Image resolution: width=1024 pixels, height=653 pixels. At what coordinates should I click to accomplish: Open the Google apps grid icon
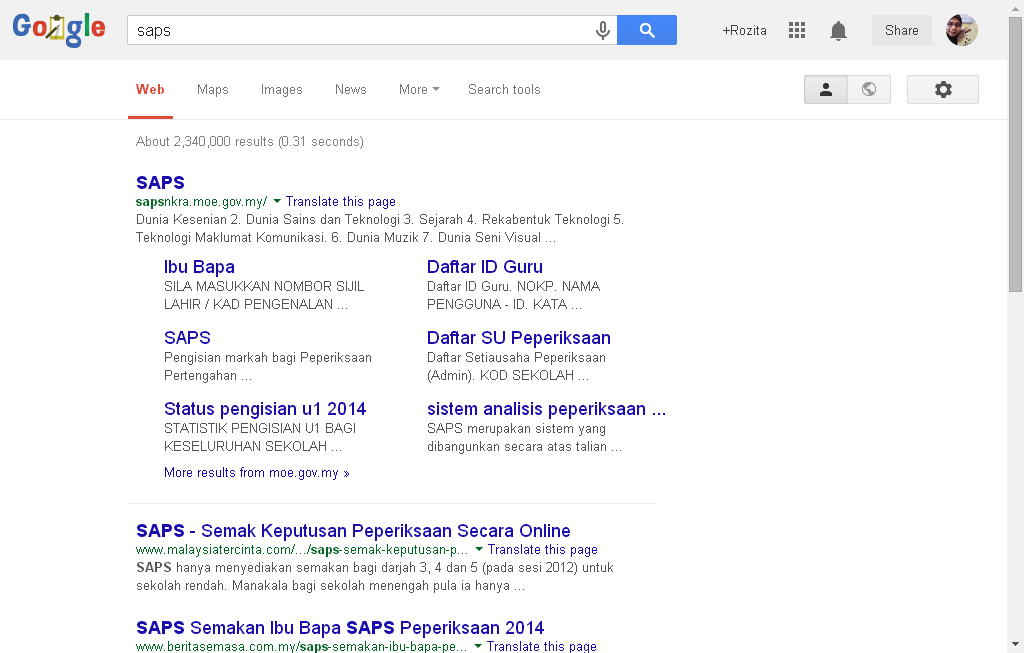[797, 30]
